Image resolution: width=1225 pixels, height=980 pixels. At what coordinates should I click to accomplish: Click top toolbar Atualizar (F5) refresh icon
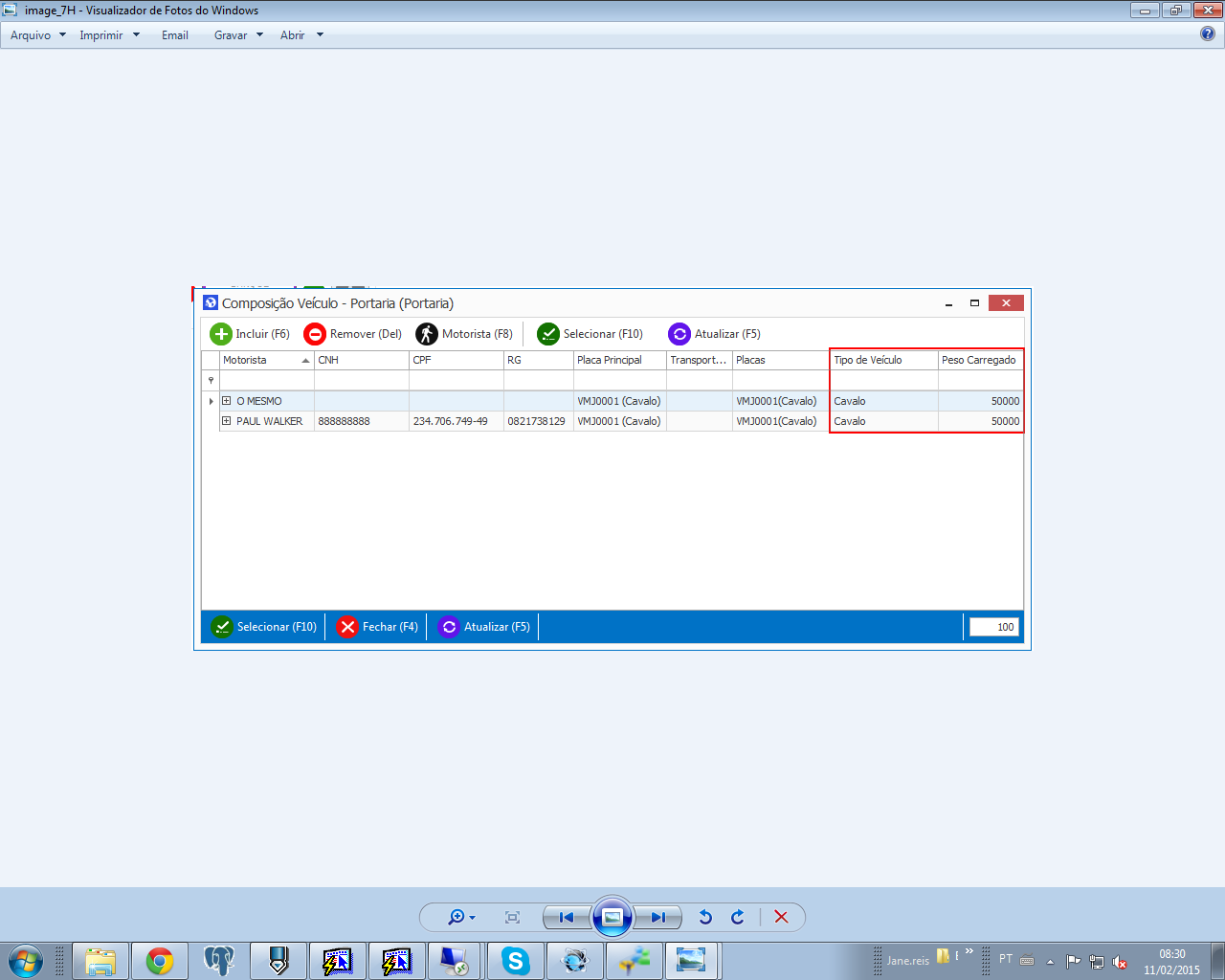coord(679,334)
